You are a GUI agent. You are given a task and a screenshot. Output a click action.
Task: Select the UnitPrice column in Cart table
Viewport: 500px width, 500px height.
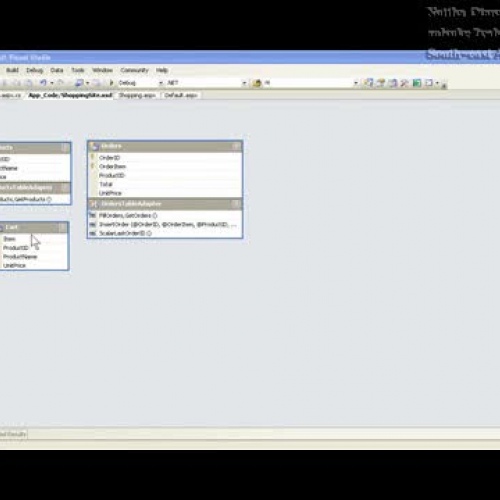[x=34, y=265]
